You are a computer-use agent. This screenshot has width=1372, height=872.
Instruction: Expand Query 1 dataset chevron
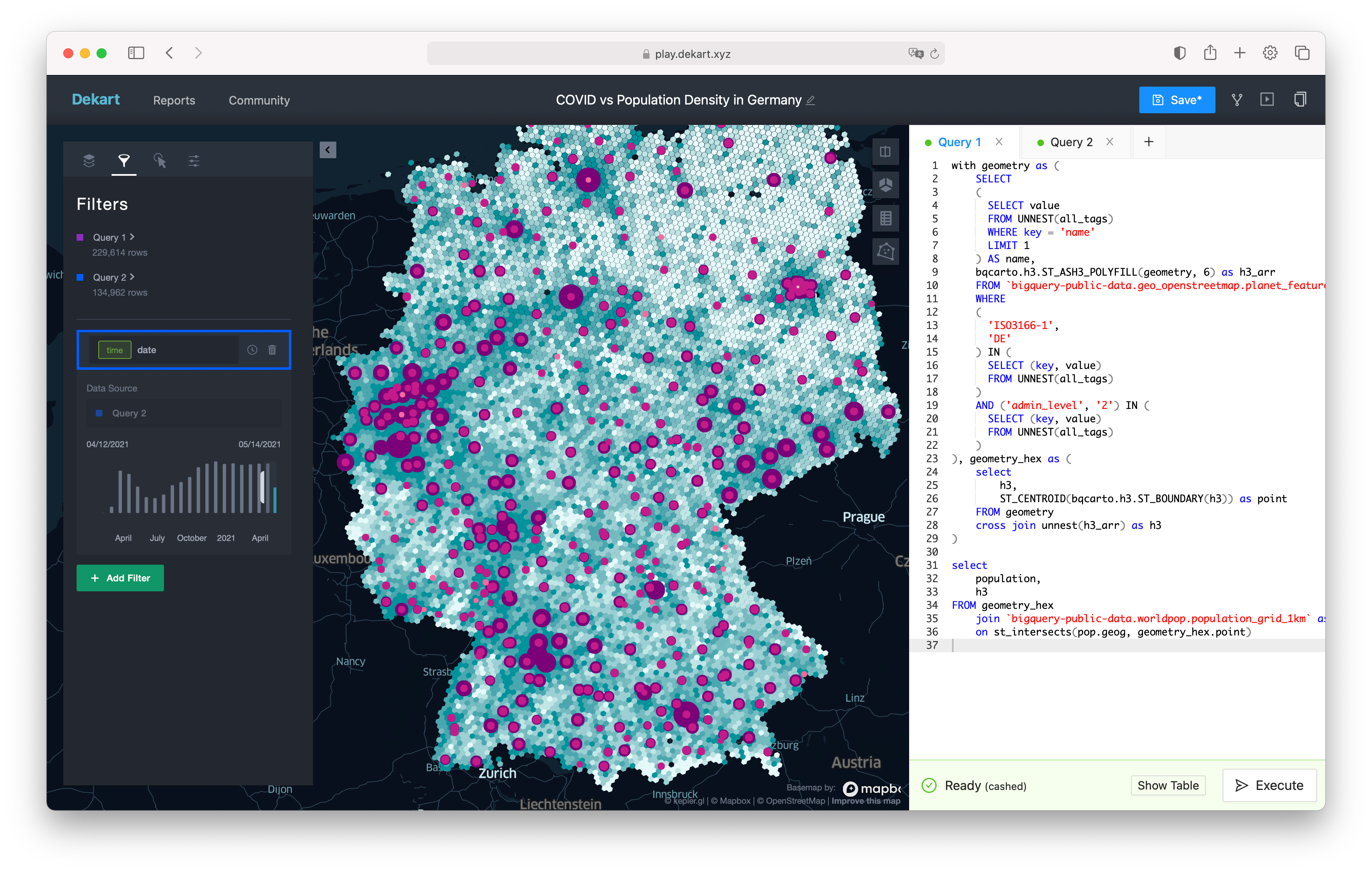(x=132, y=237)
